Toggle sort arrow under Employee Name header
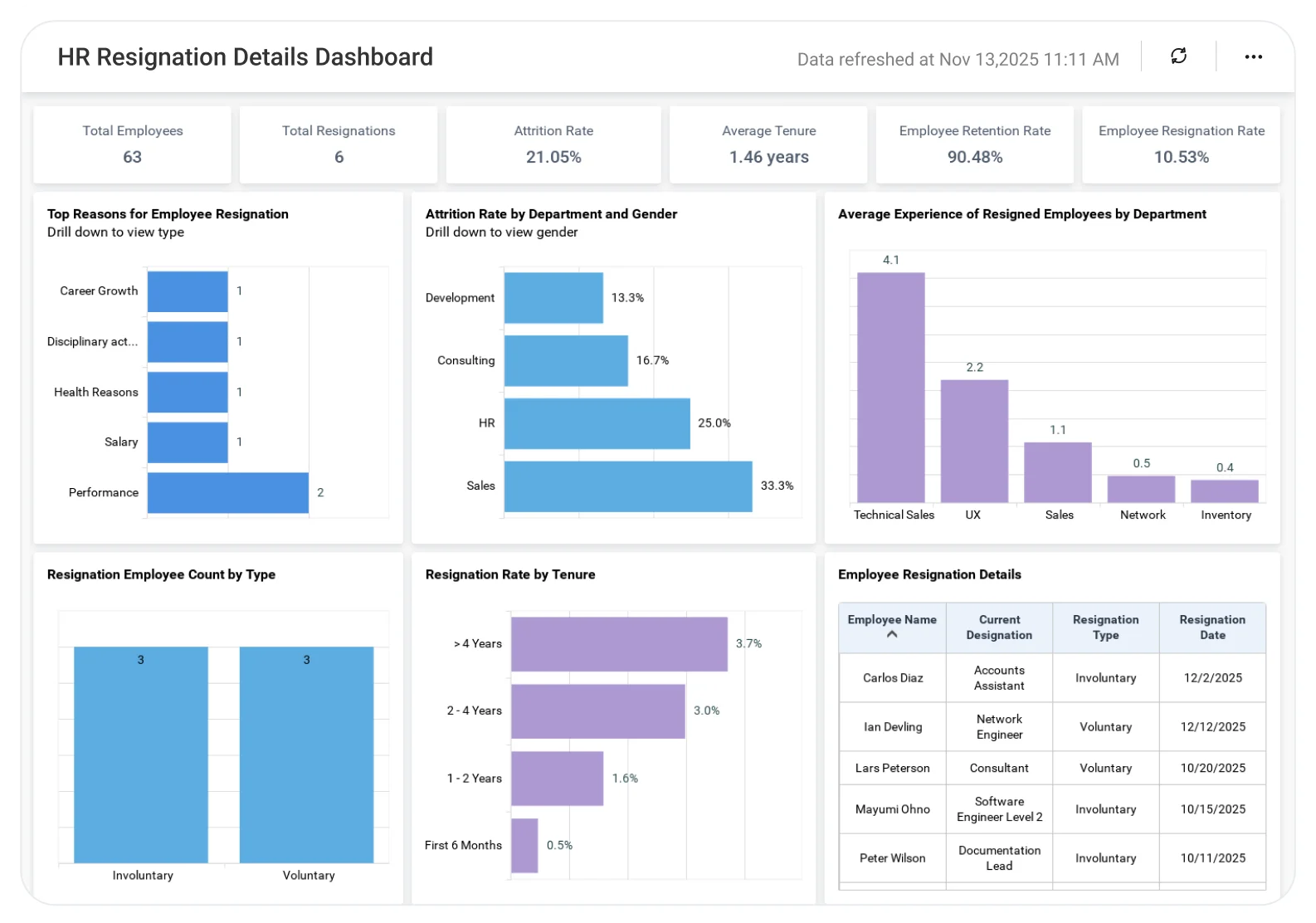The image size is (1316, 923). point(892,634)
